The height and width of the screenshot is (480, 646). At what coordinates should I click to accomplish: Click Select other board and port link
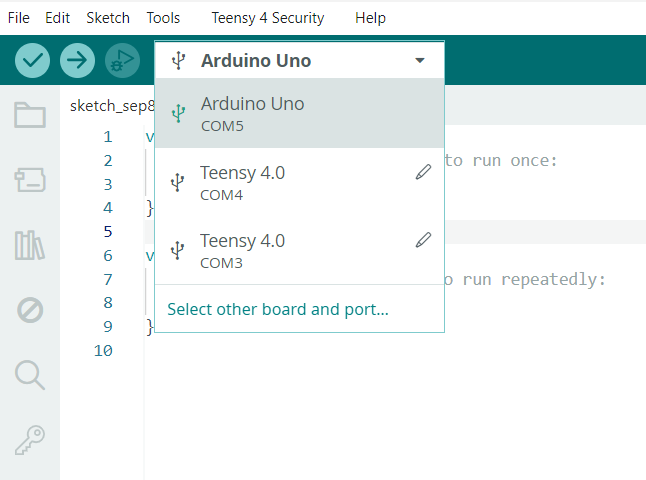pyautogui.click(x=278, y=309)
